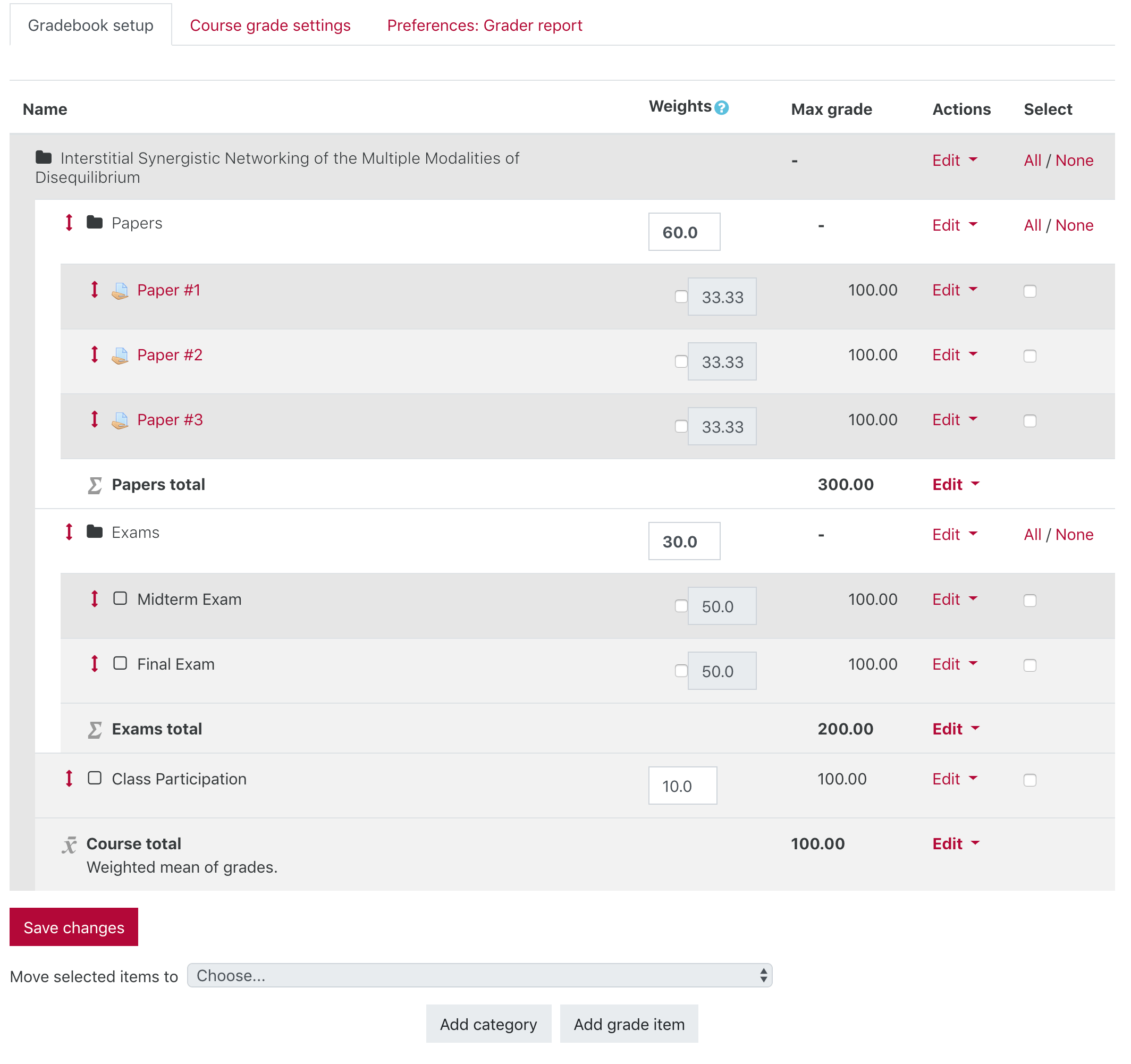Switch to the Course grade settings tab

click(271, 25)
